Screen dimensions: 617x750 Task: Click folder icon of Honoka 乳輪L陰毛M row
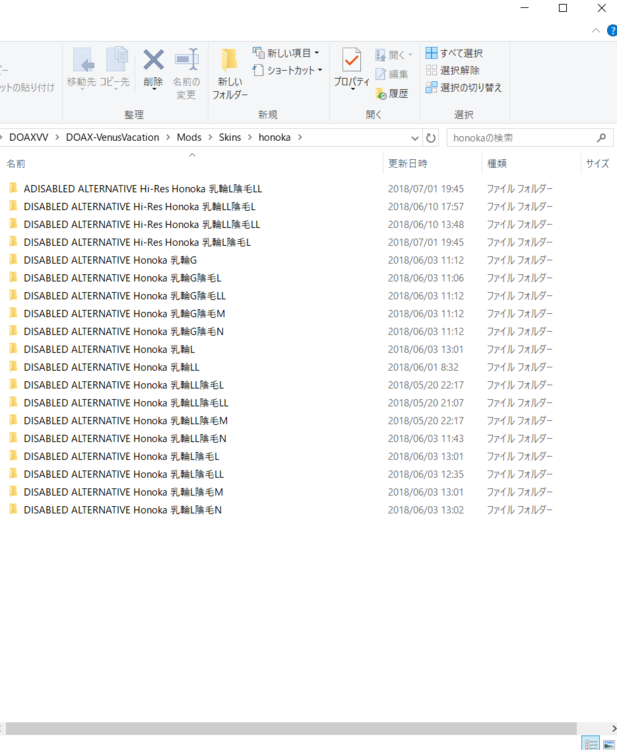(13, 492)
